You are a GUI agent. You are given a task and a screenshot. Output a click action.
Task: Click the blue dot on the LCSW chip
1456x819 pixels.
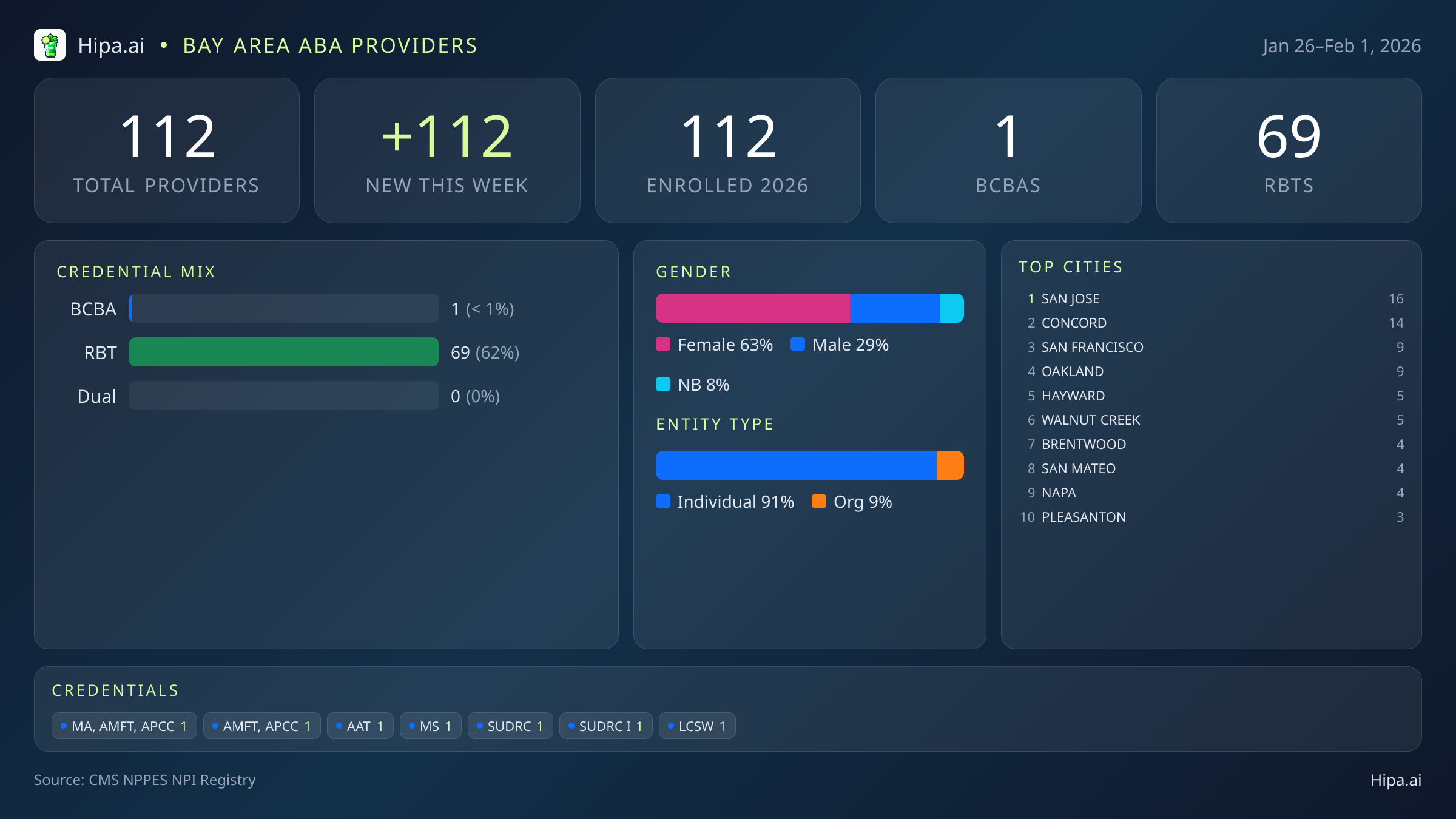click(671, 725)
